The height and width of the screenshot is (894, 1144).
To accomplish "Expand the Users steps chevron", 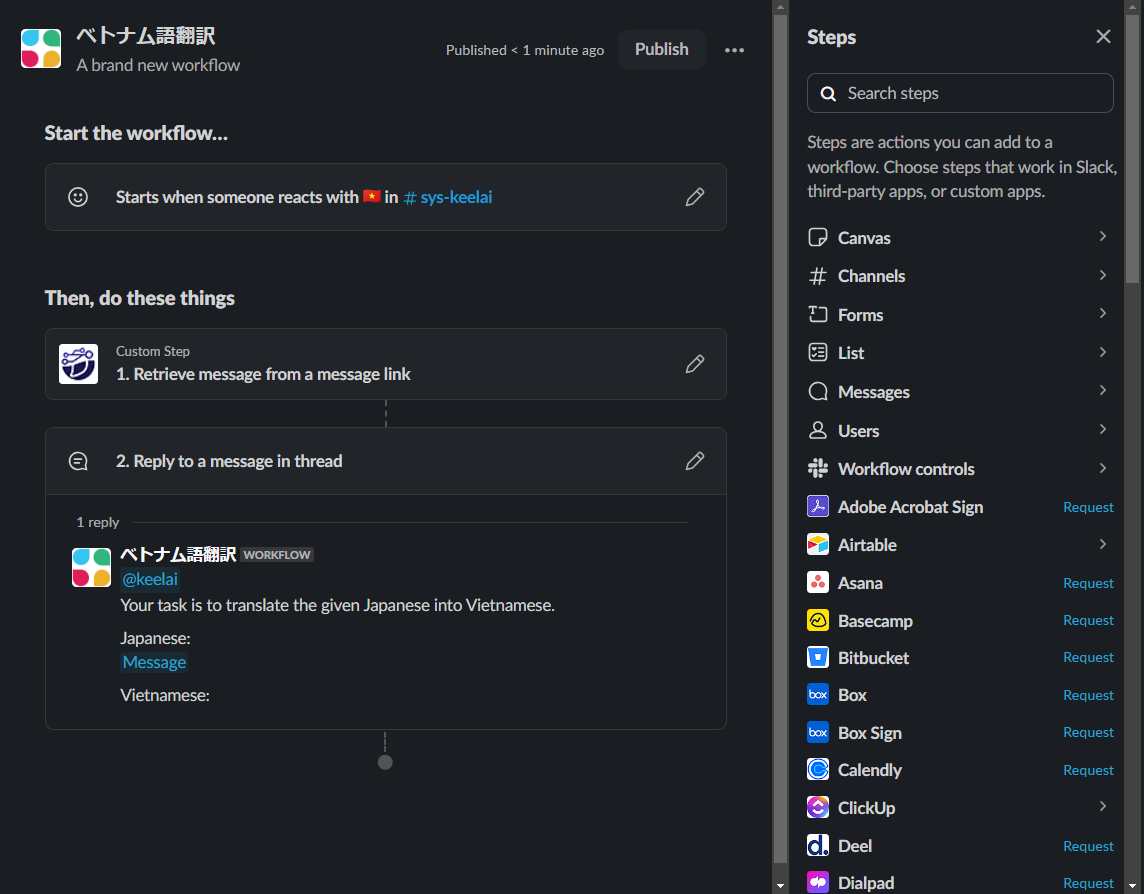I will point(1102,429).
